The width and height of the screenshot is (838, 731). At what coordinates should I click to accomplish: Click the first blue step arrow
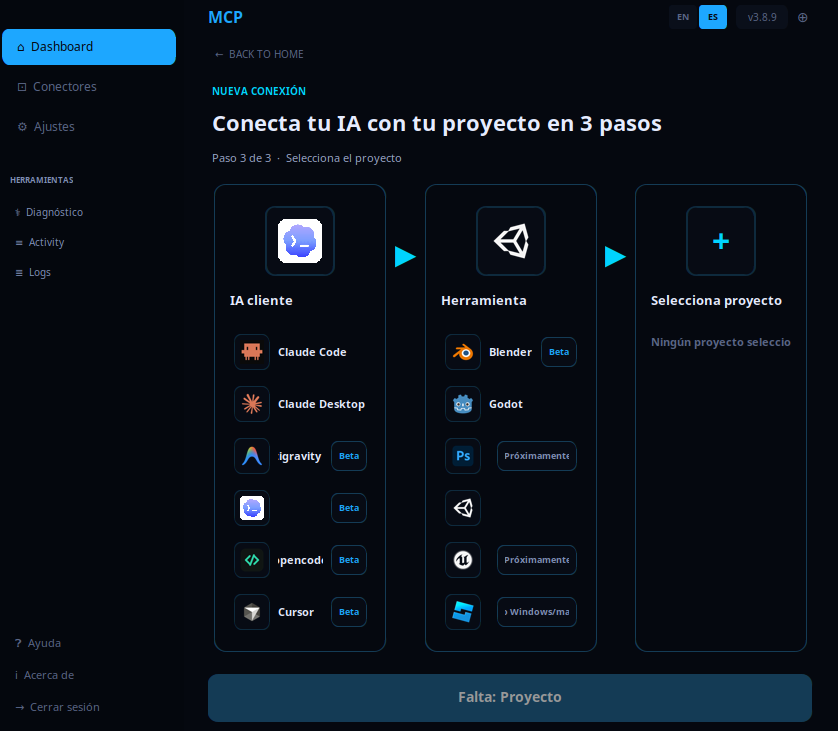click(x=405, y=256)
